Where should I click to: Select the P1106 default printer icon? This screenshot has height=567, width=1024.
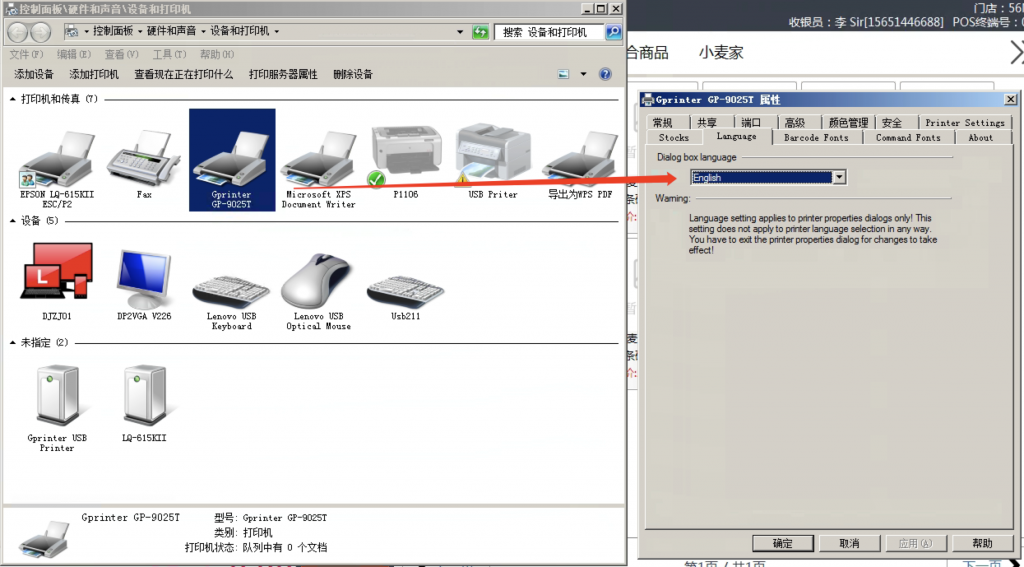(x=404, y=155)
